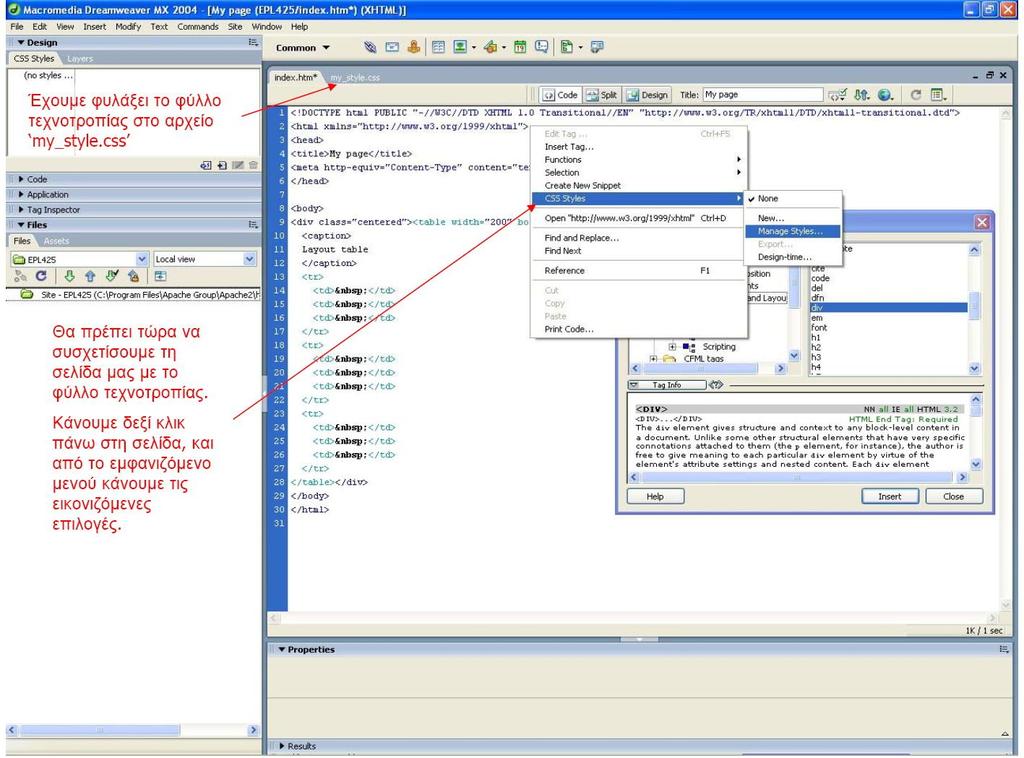Image resolution: width=1024 pixels, height=758 pixels.
Task: Click the Insert button in Tag Chooser
Action: tap(889, 496)
